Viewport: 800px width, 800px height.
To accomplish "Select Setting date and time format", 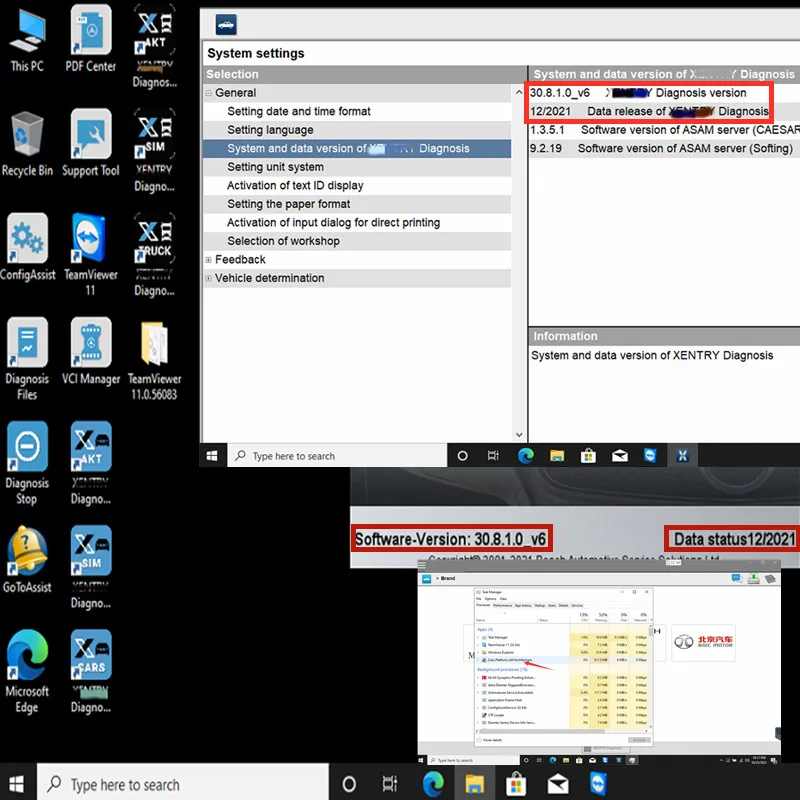I will click(357, 111).
